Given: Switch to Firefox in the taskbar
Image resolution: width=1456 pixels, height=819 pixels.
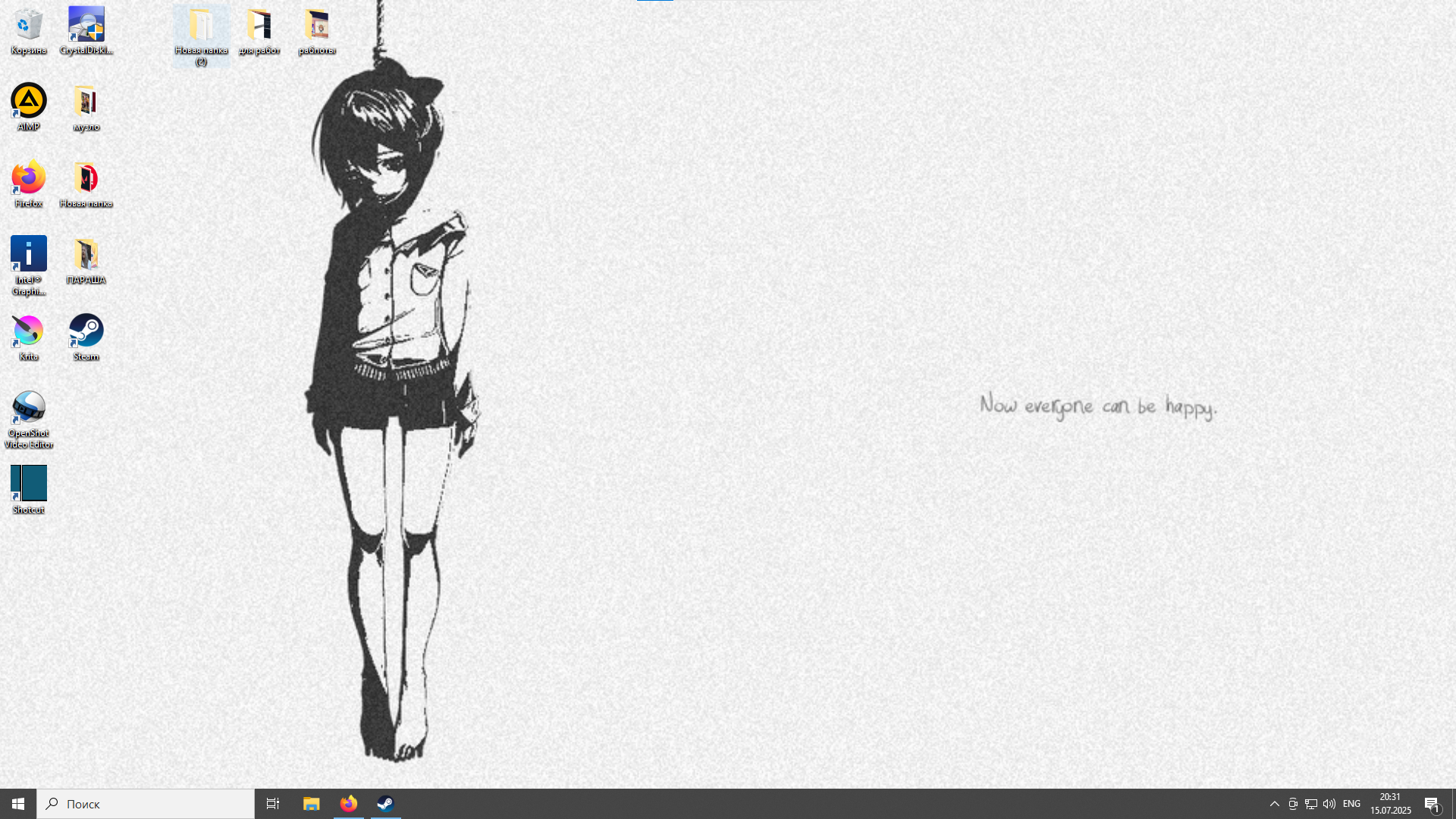Looking at the screenshot, I should pyautogui.click(x=349, y=804).
